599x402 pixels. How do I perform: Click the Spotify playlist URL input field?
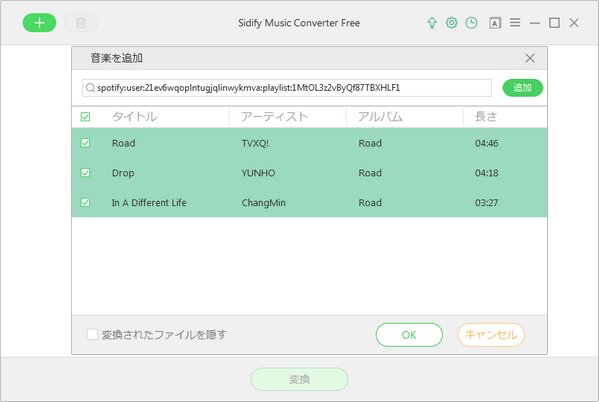point(287,88)
